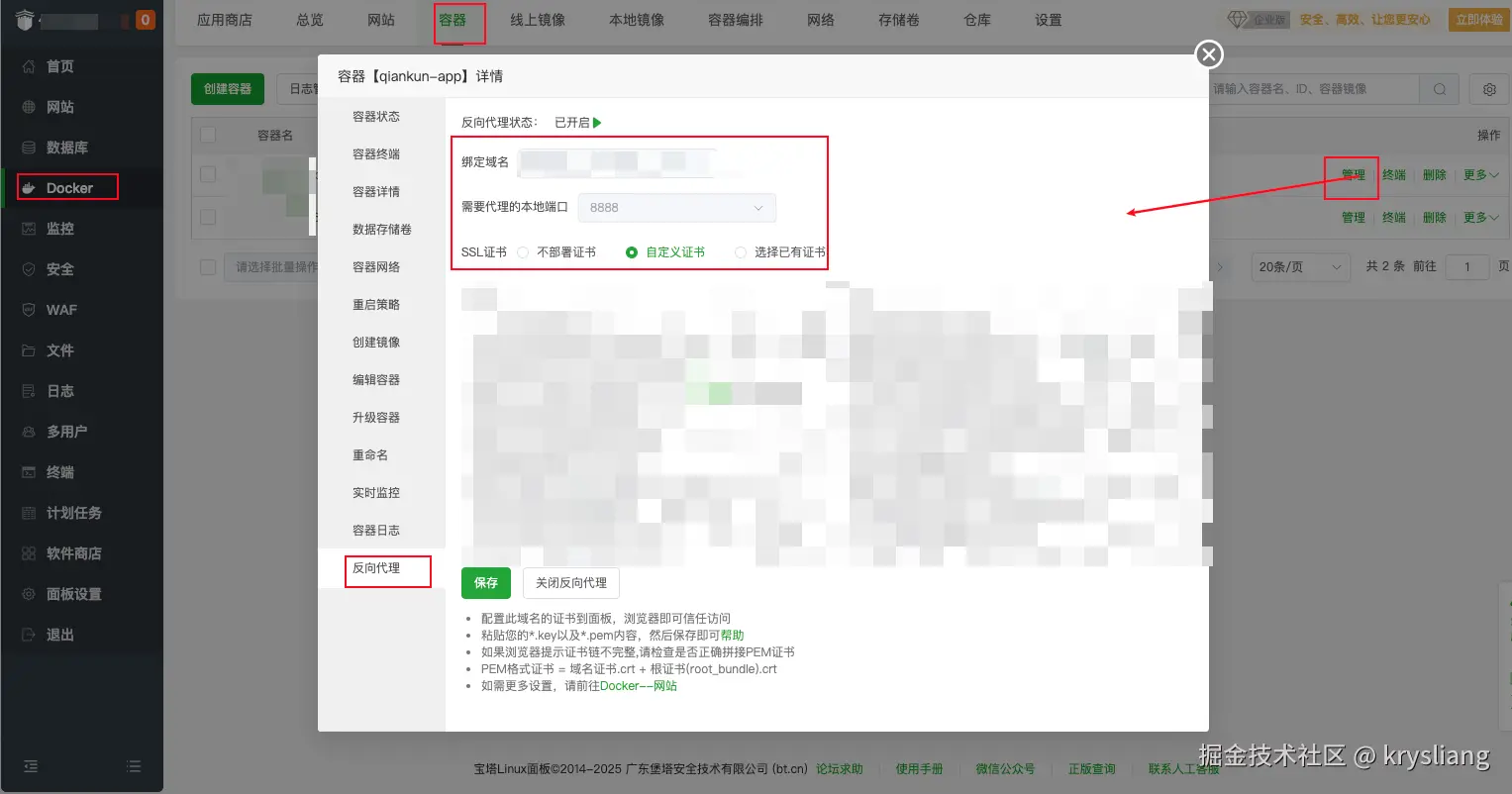Screen dimensions: 1512x794
Task: Click the schedule icon beside 计划任务
Action: pos(29,513)
